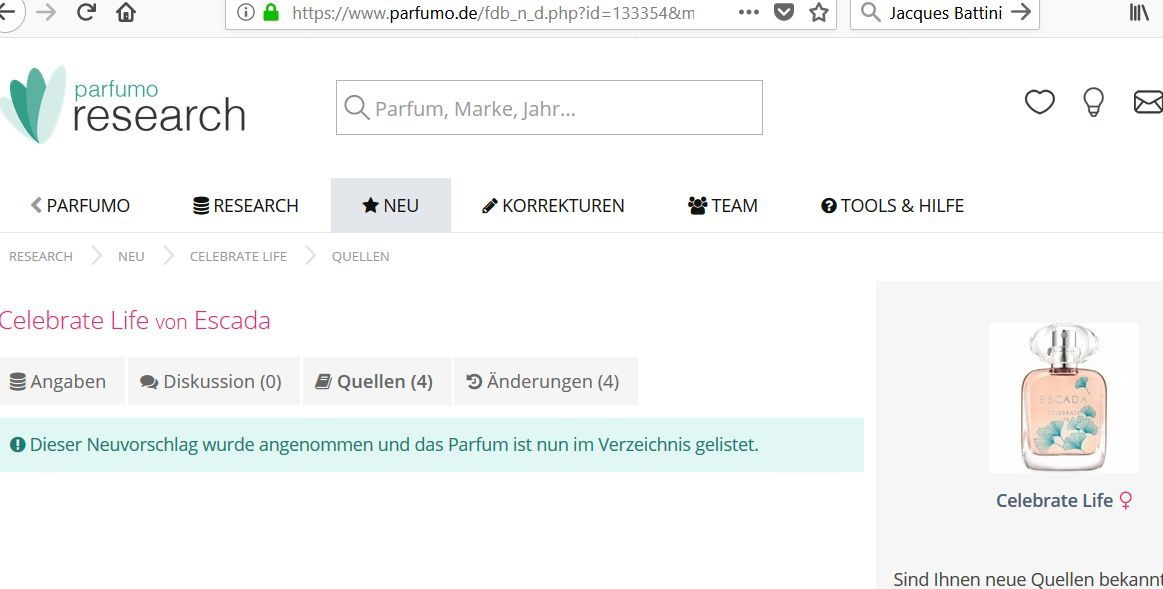
Task: Switch to the Diskussion (0) tab
Action: 214,381
